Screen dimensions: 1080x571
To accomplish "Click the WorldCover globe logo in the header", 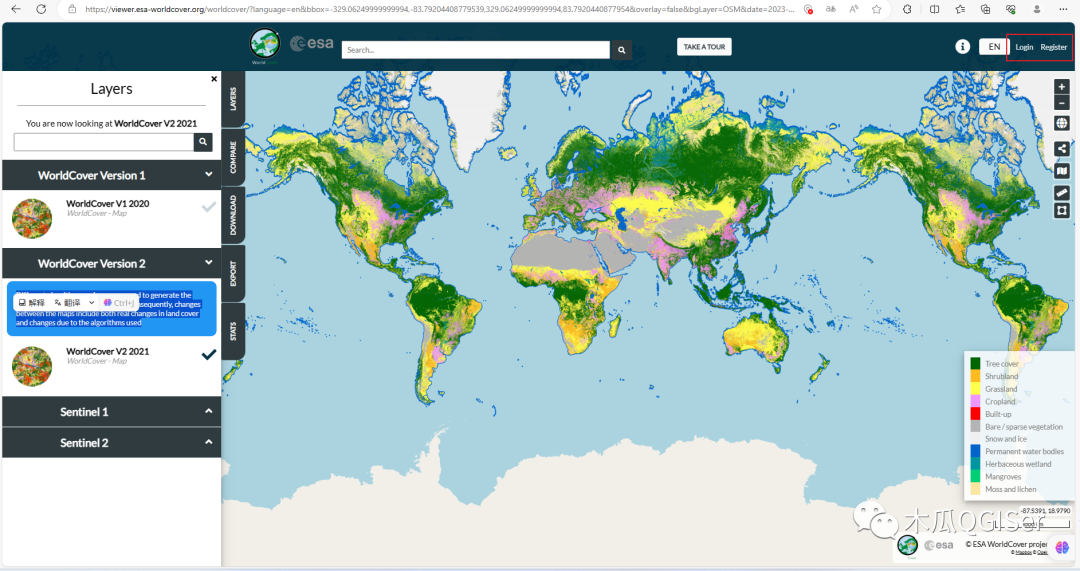I will point(265,45).
